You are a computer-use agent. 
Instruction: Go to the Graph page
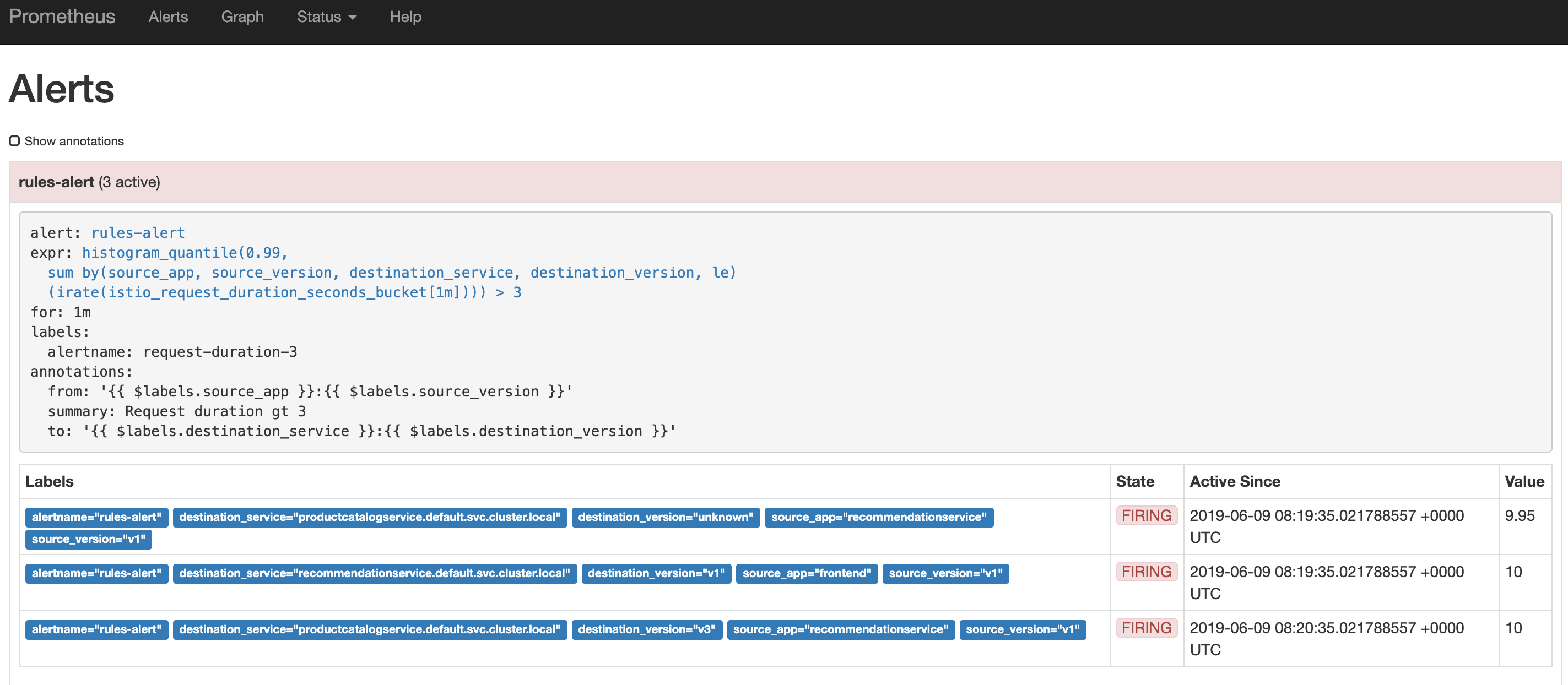(x=242, y=17)
